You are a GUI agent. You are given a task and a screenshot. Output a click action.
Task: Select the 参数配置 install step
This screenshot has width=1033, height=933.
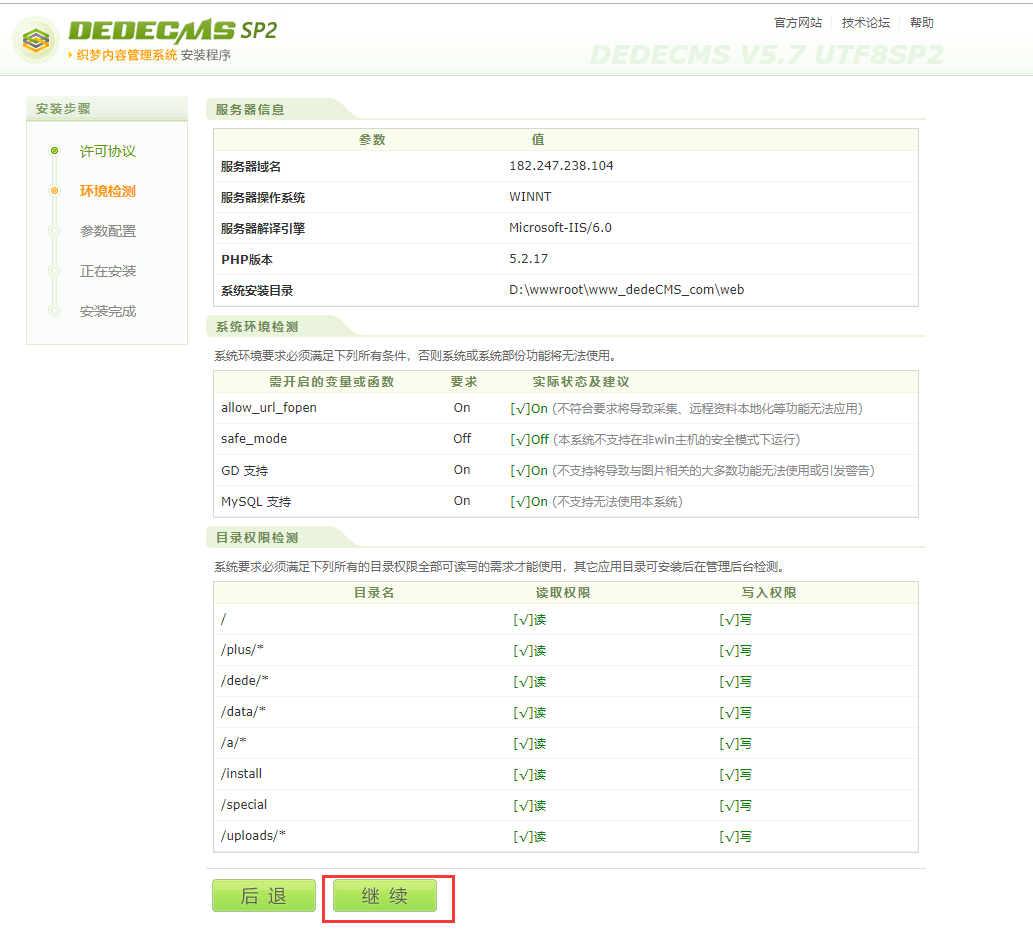[108, 231]
